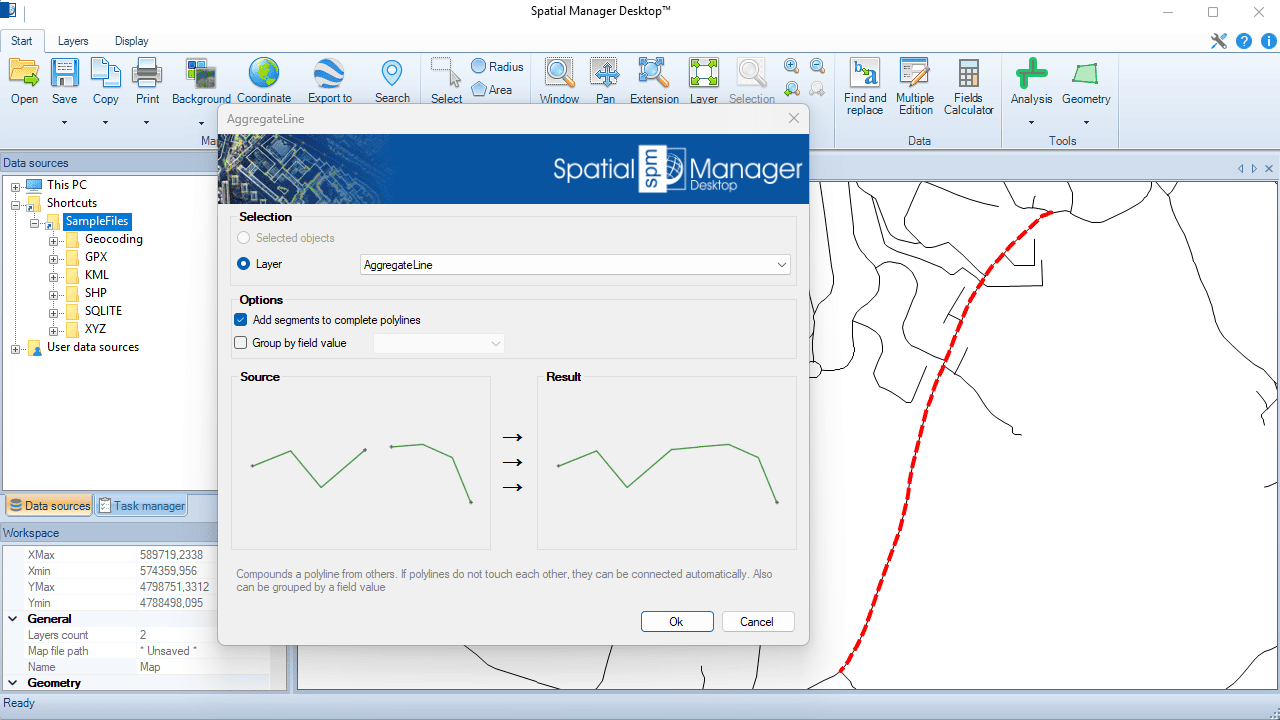Click the Analysis tools icon
Screen dimensions: 1280x720
click(1031, 73)
